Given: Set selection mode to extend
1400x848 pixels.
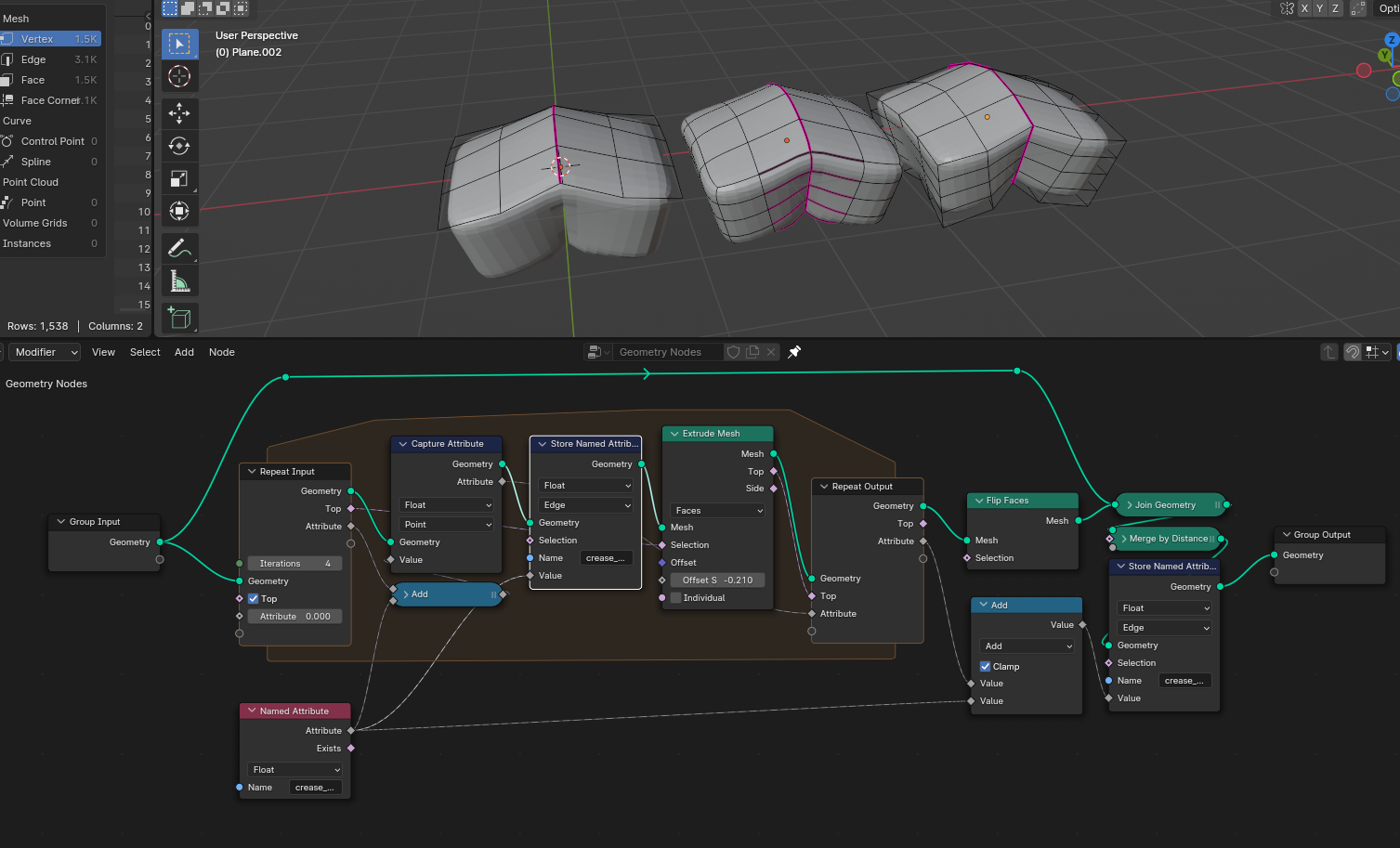Looking at the screenshot, I should point(188,8).
